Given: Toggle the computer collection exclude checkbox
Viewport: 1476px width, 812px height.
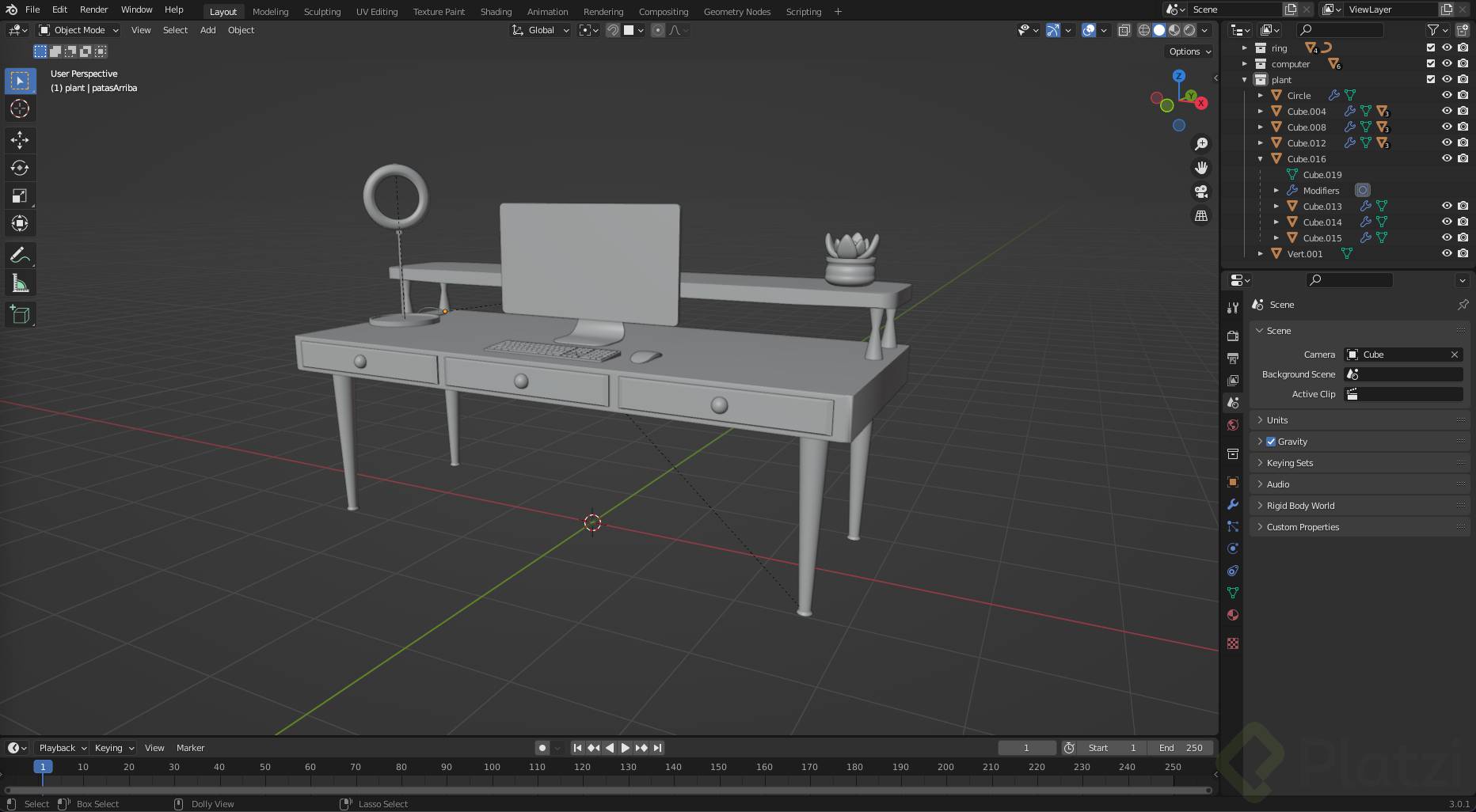Looking at the screenshot, I should 1430,63.
